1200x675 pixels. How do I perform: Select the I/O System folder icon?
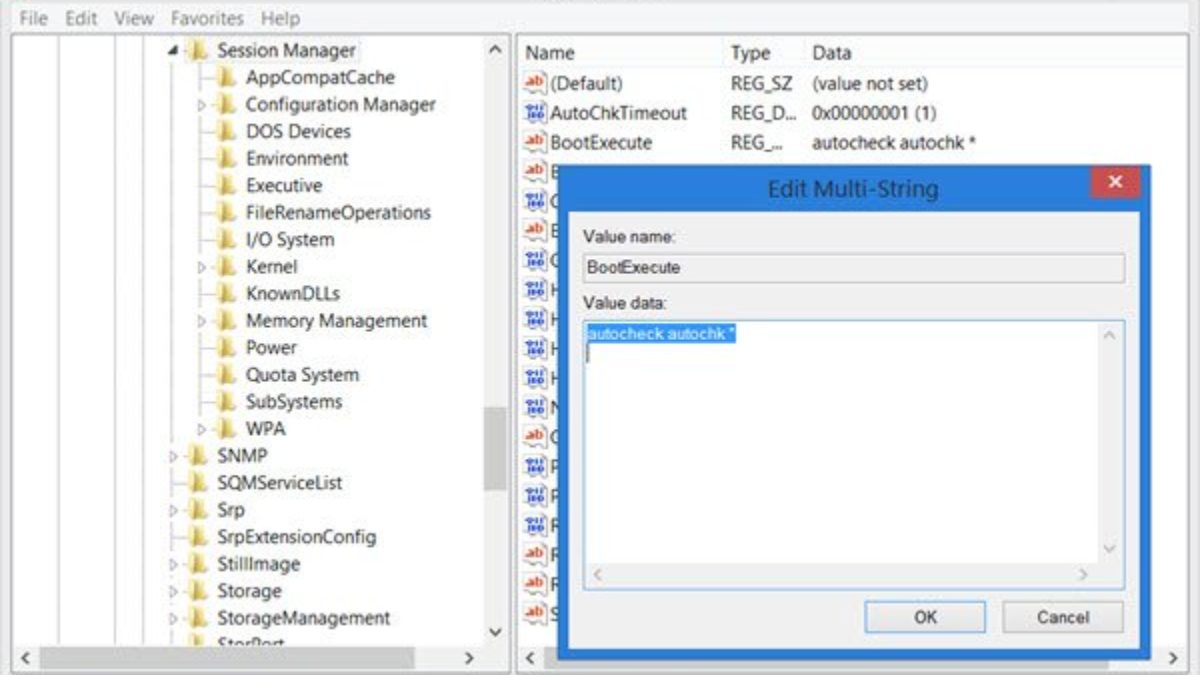pos(227,239)
